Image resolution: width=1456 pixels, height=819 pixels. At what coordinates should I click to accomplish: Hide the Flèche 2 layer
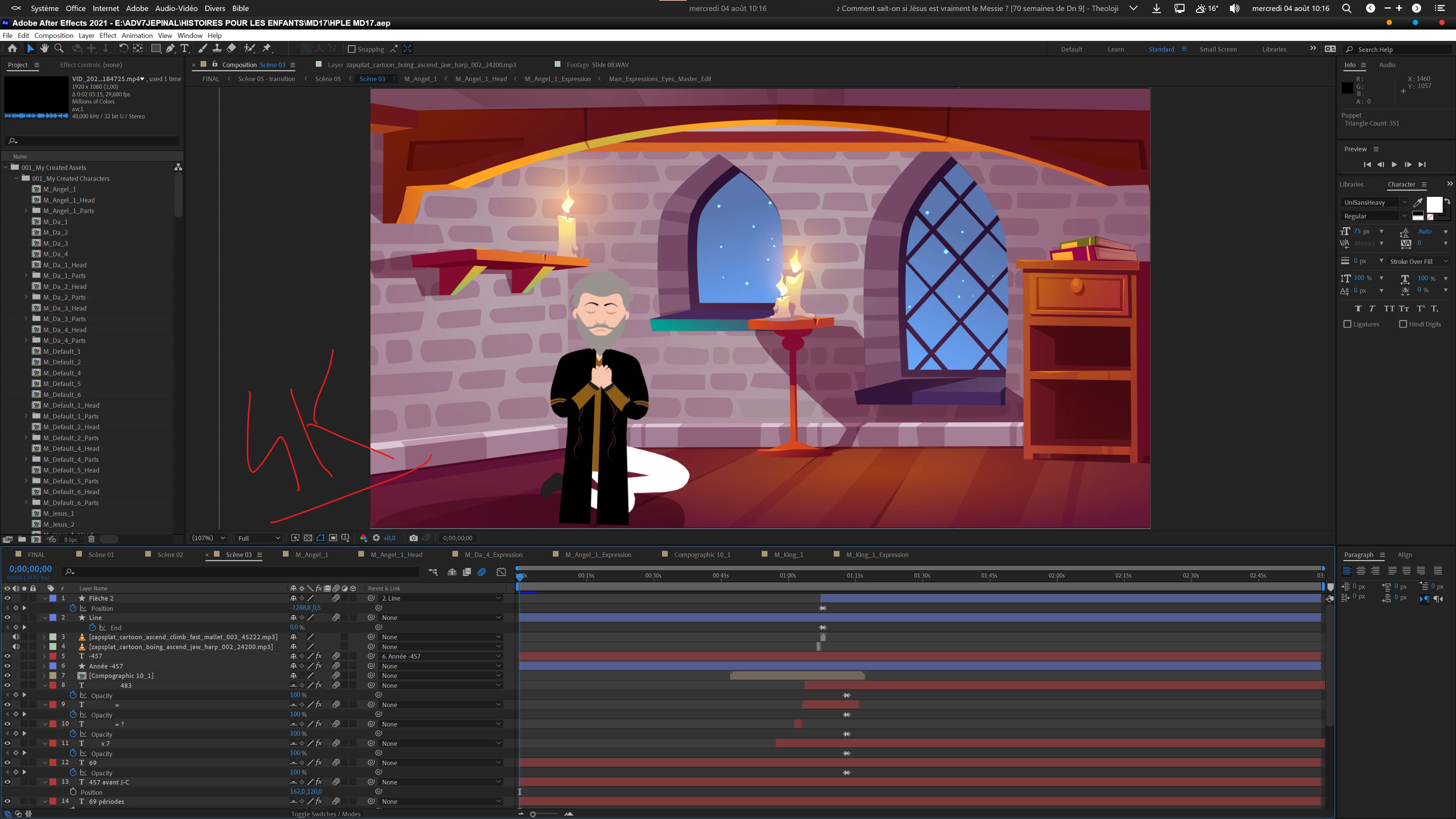coord(7,598)
